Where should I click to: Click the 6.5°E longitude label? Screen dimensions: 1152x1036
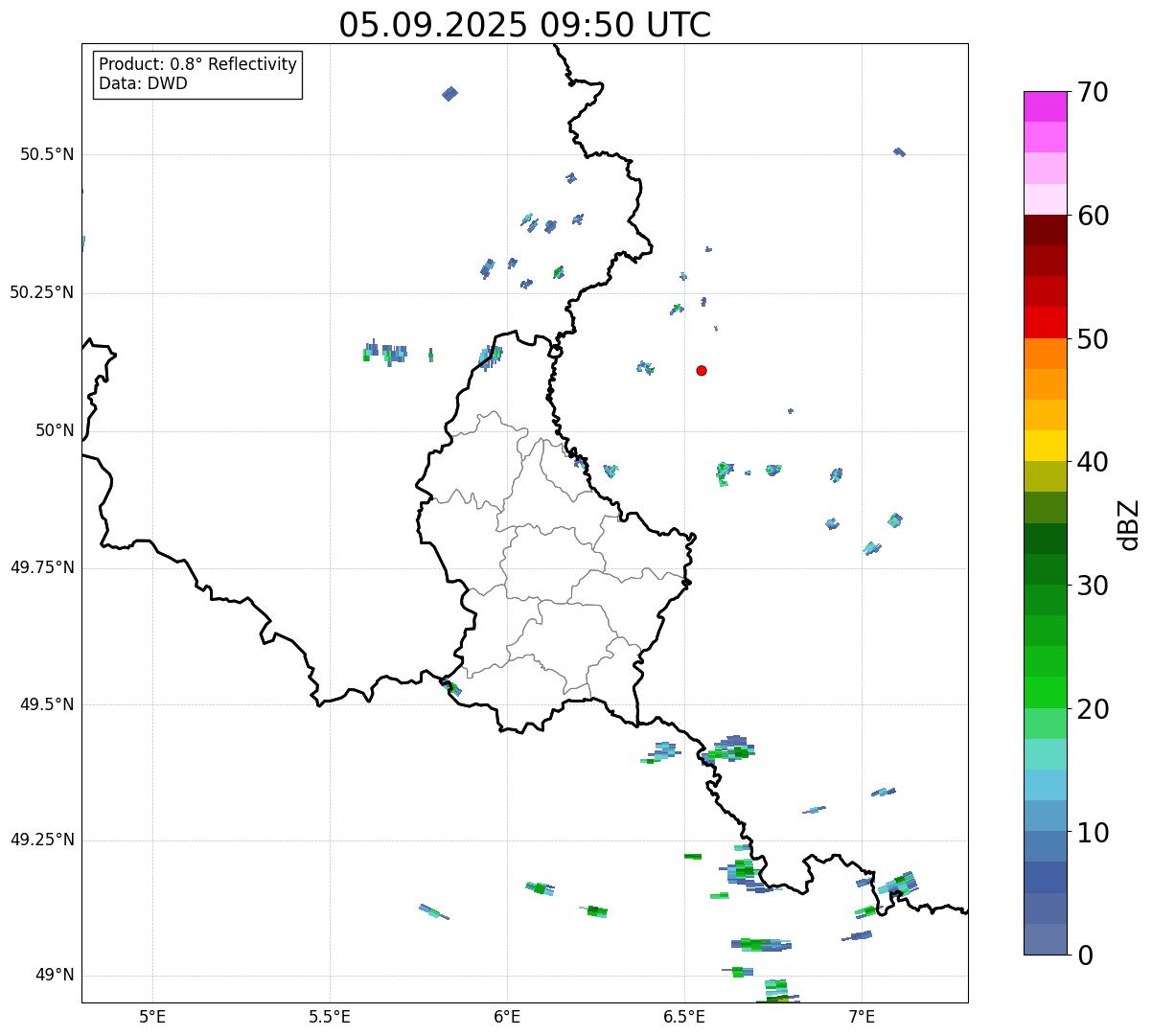(x=684, y=1016)
